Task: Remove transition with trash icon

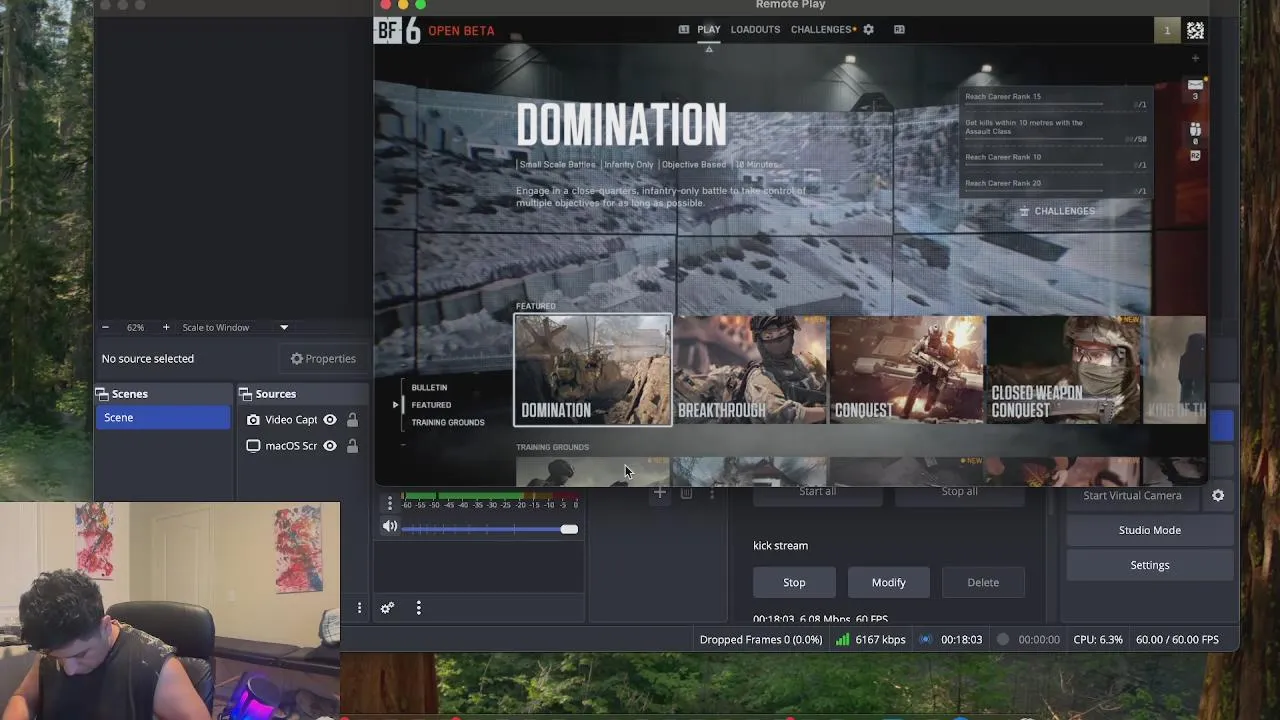Action: point(686,492)
